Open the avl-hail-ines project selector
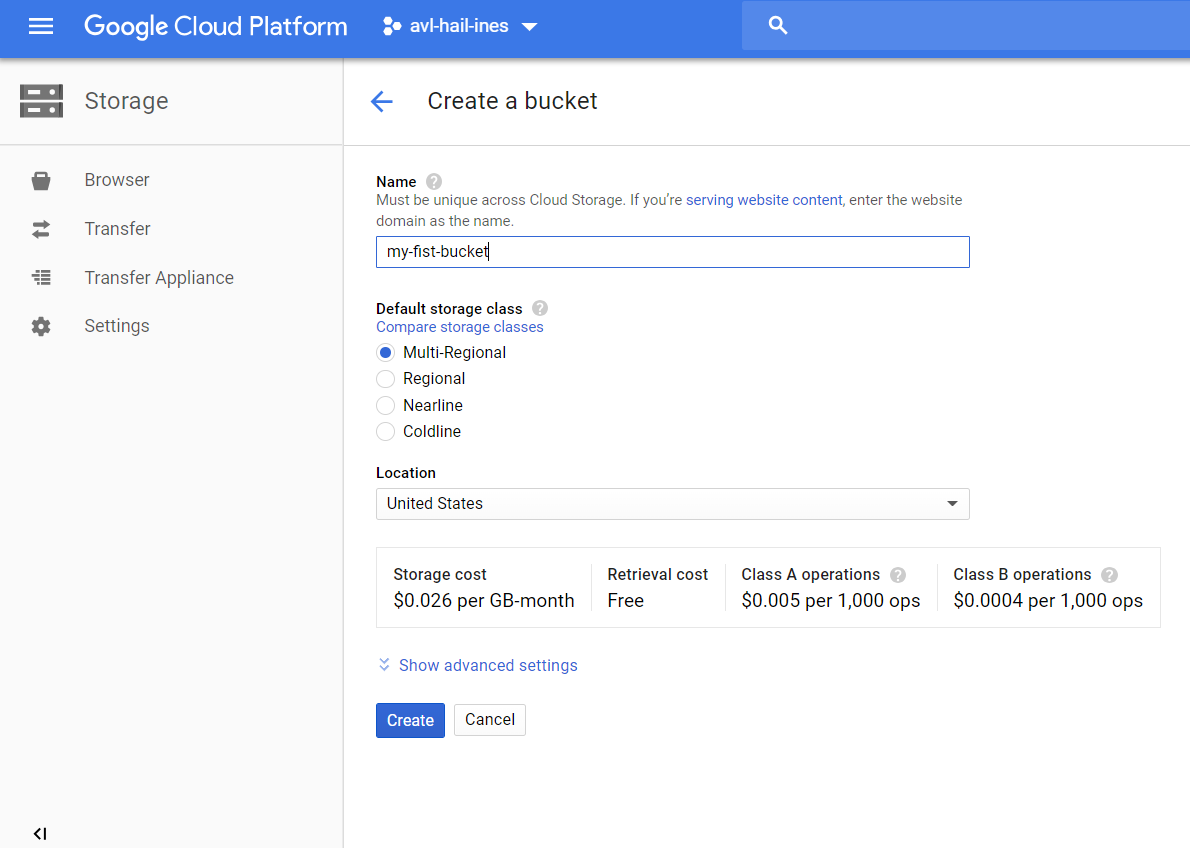1190x848 pixels. [x=460, y=26]
